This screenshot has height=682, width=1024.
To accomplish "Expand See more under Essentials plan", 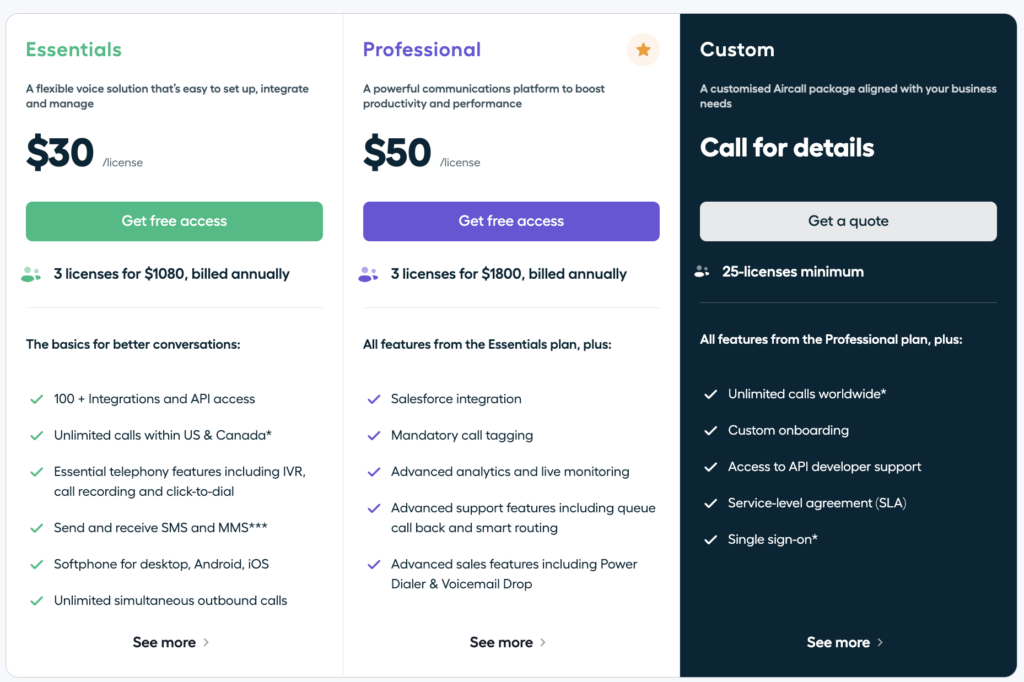I will coord(171,642).
